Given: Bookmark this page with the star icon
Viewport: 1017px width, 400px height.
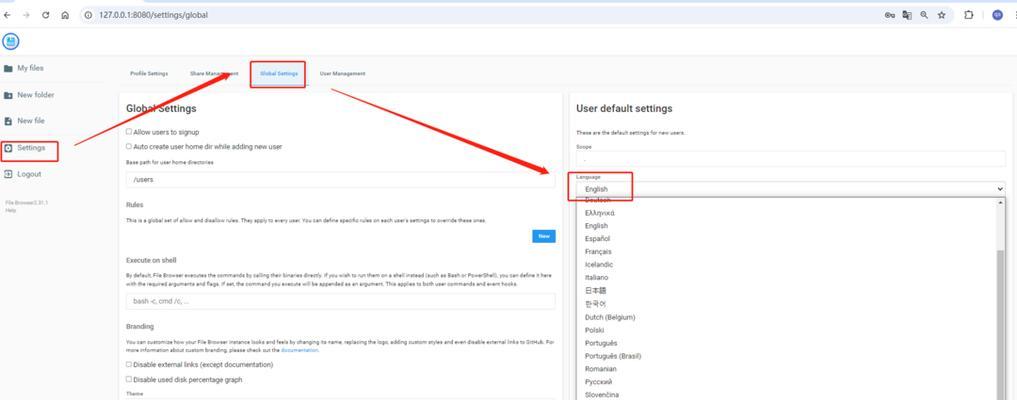Looking at the screenshot, I should click(942, 15).
